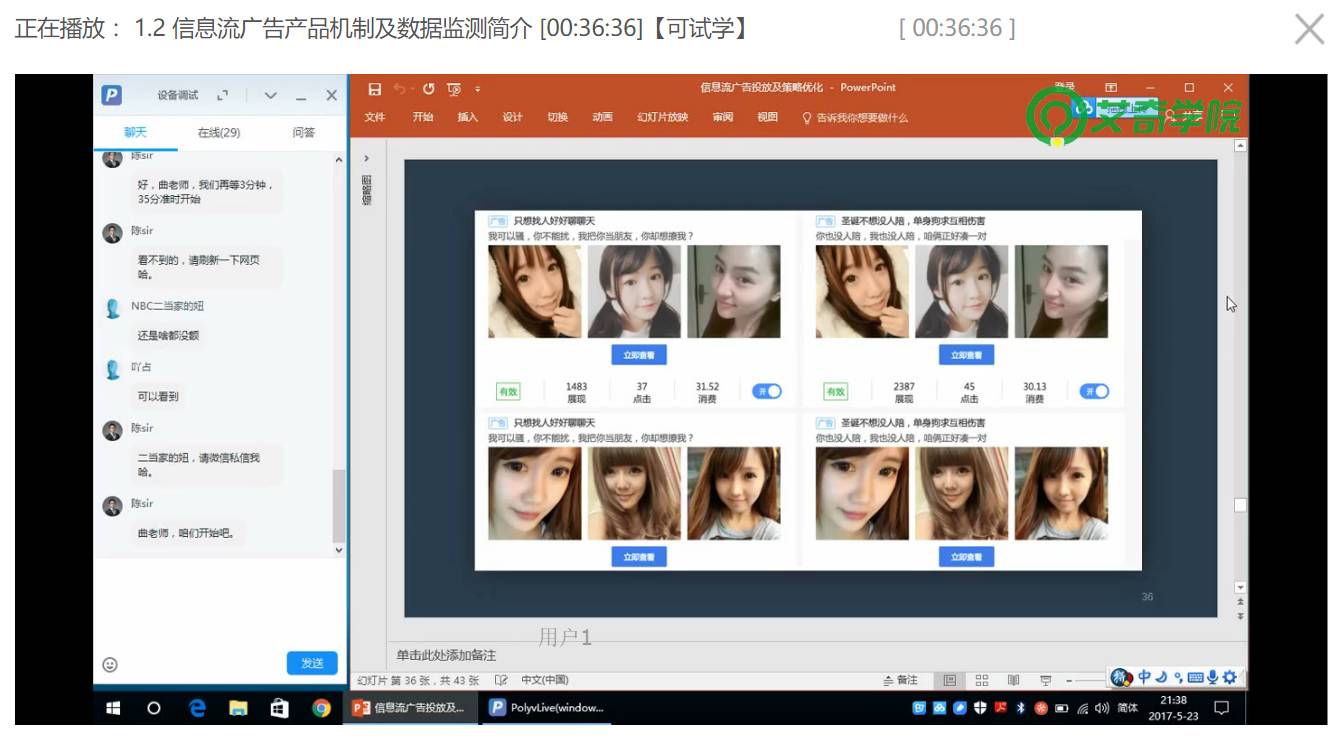Screen dimensions: 1341x741
Task: Open the 插入 ribbon tab
Action: coord(468,117)
